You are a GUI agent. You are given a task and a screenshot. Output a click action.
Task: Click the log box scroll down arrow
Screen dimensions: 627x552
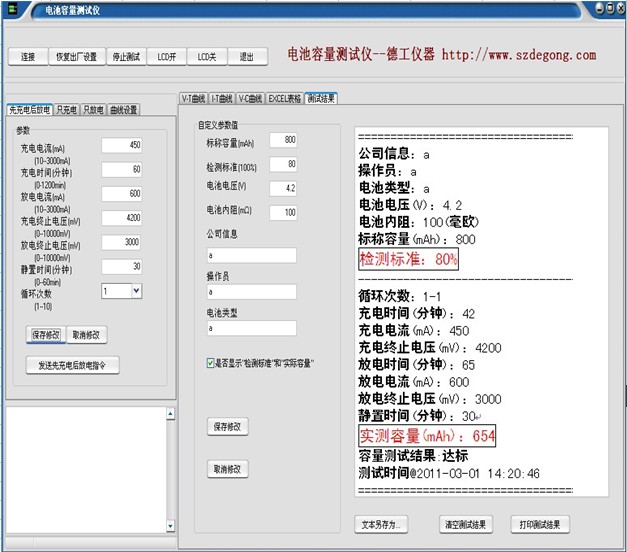[170, 526]
